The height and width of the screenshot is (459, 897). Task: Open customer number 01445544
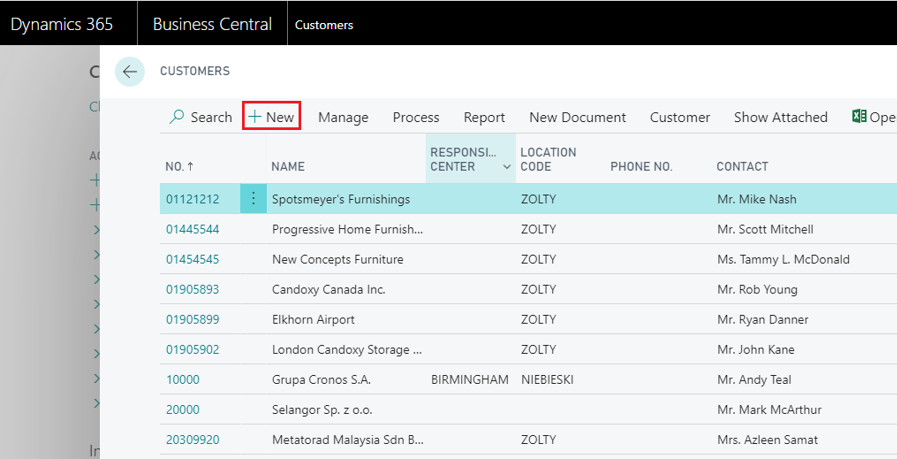tap(192, 230)
